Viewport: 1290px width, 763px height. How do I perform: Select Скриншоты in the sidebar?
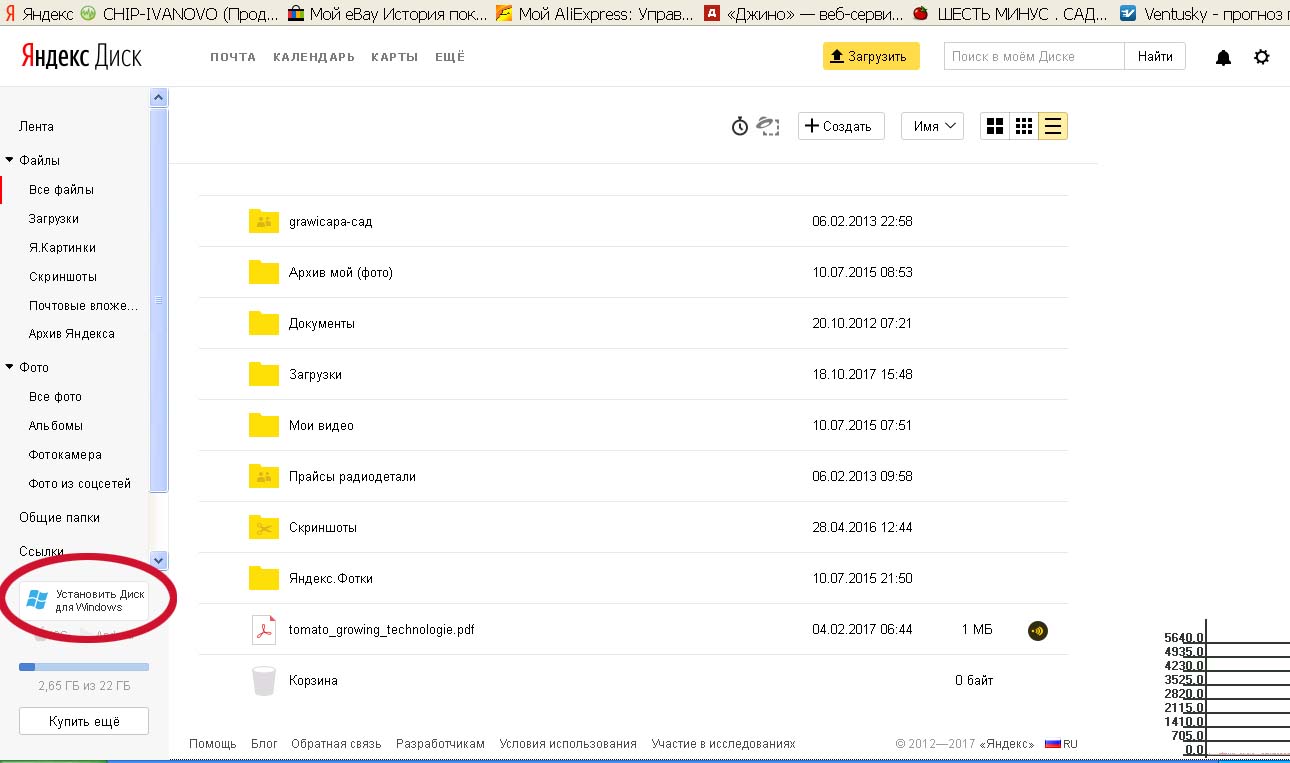pyautogui.click(x=63, y=277)
